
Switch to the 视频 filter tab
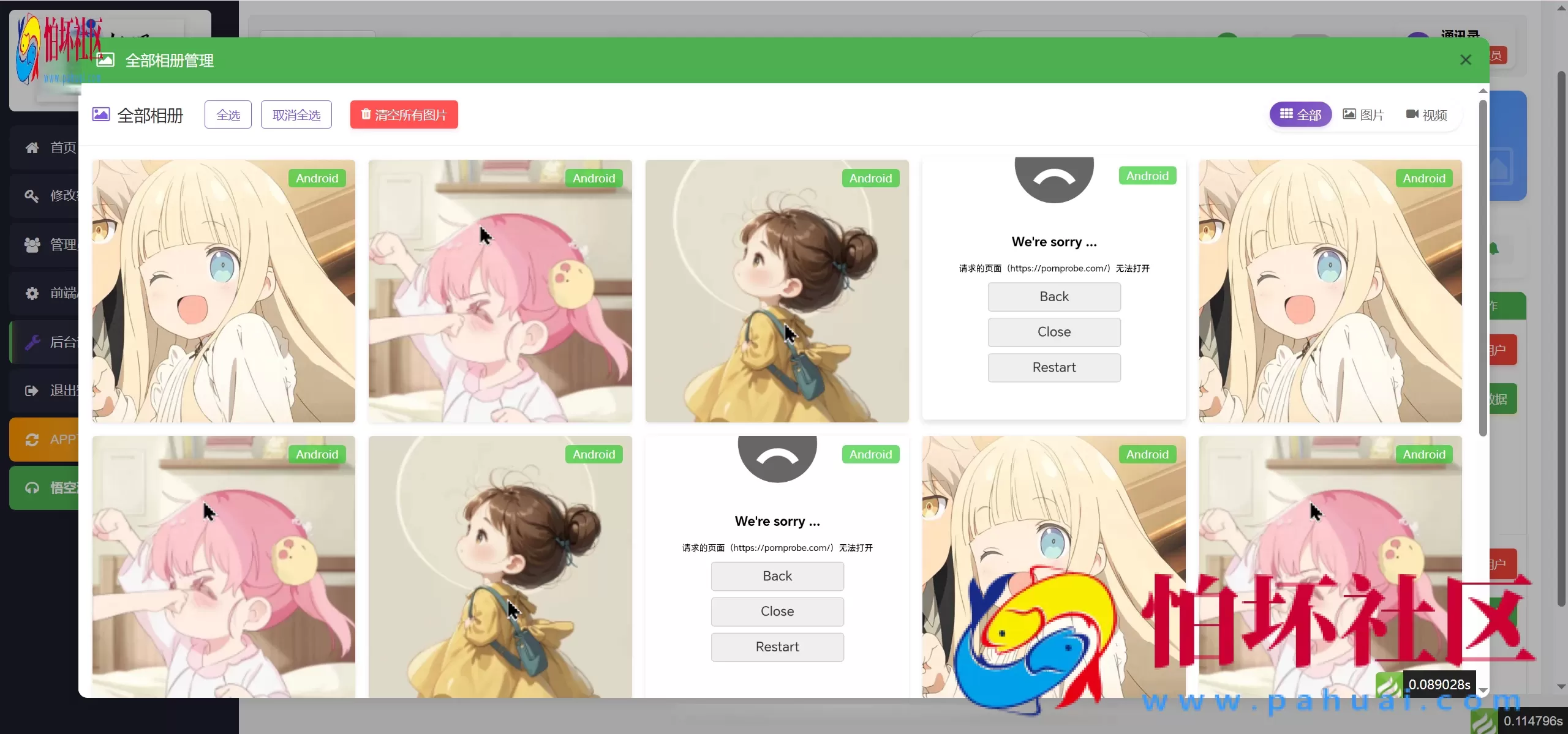pyautogui.click(x=1426, y=114)
